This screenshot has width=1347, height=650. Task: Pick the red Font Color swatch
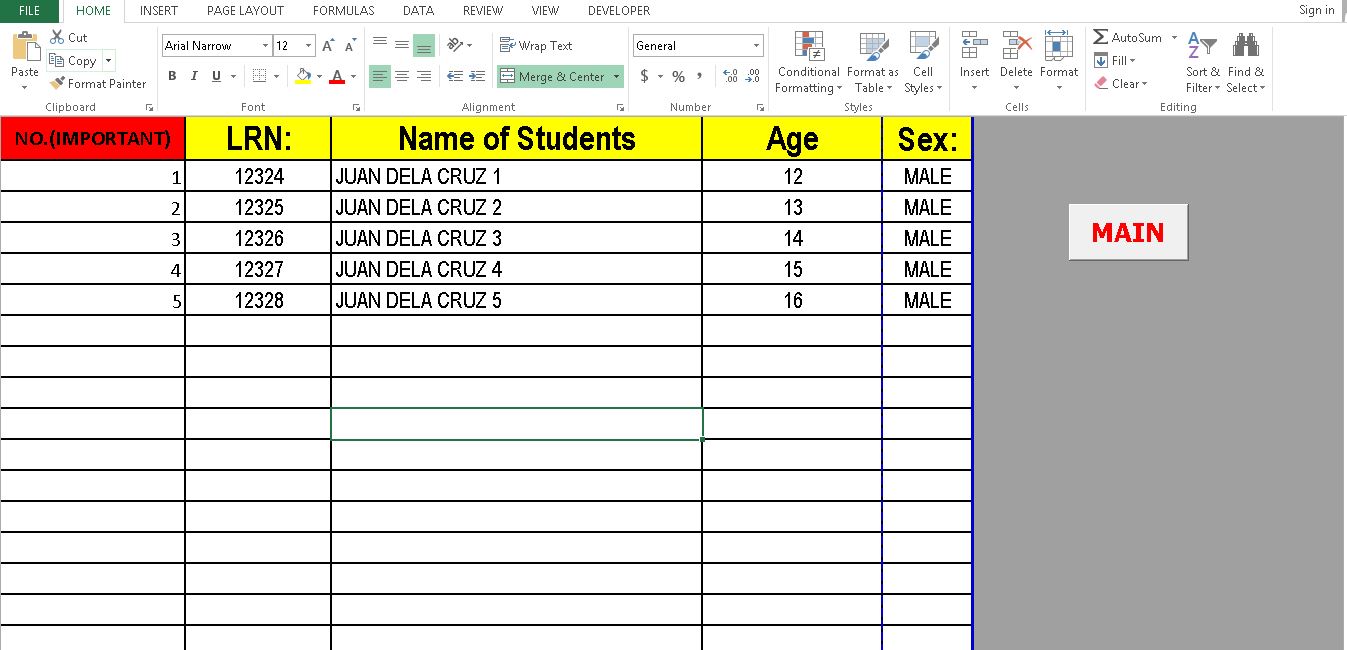point(337,76)
